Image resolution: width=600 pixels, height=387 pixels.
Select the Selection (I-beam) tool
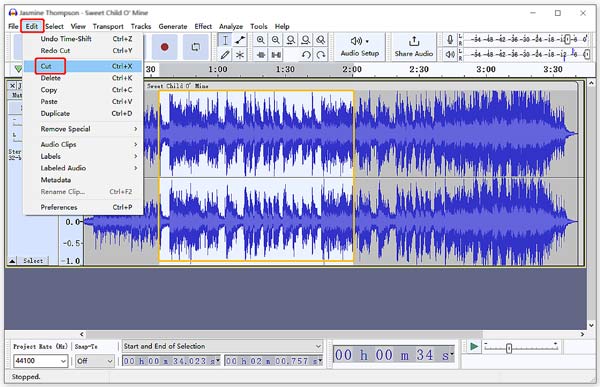click(x=225, y=40)
